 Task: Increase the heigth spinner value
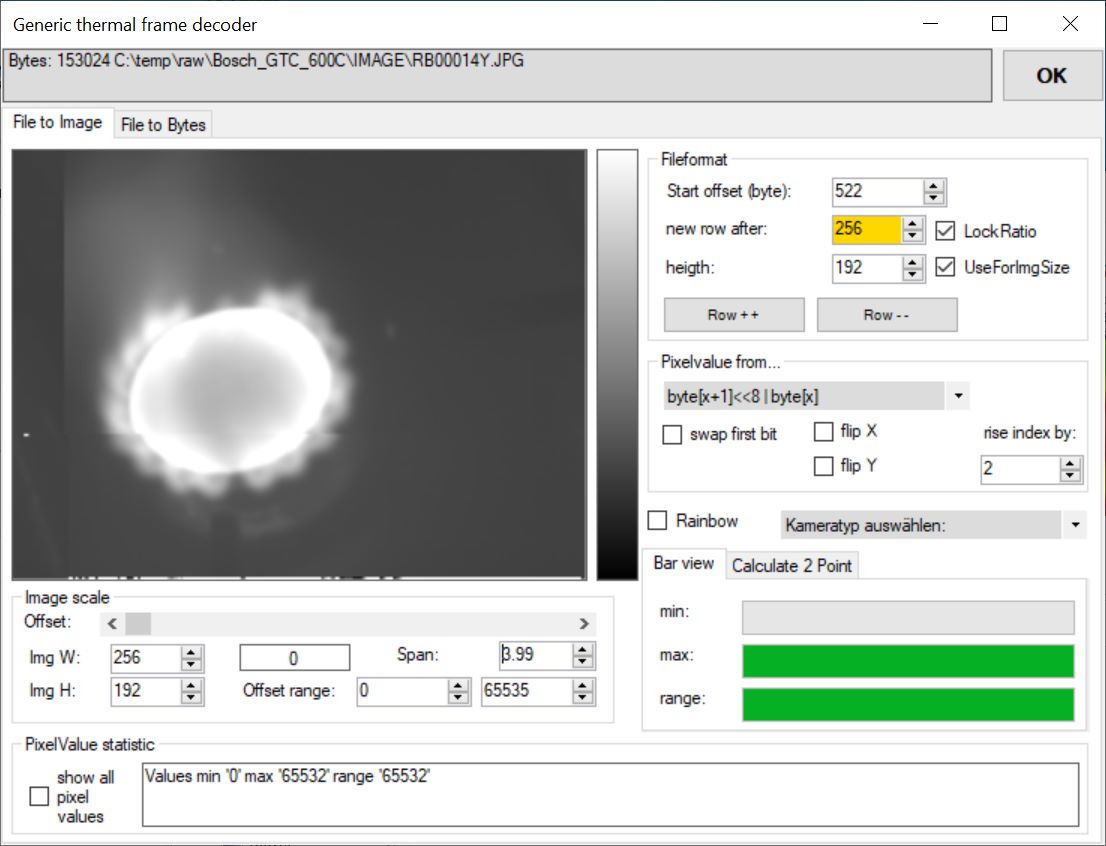(x=912, y=262)
